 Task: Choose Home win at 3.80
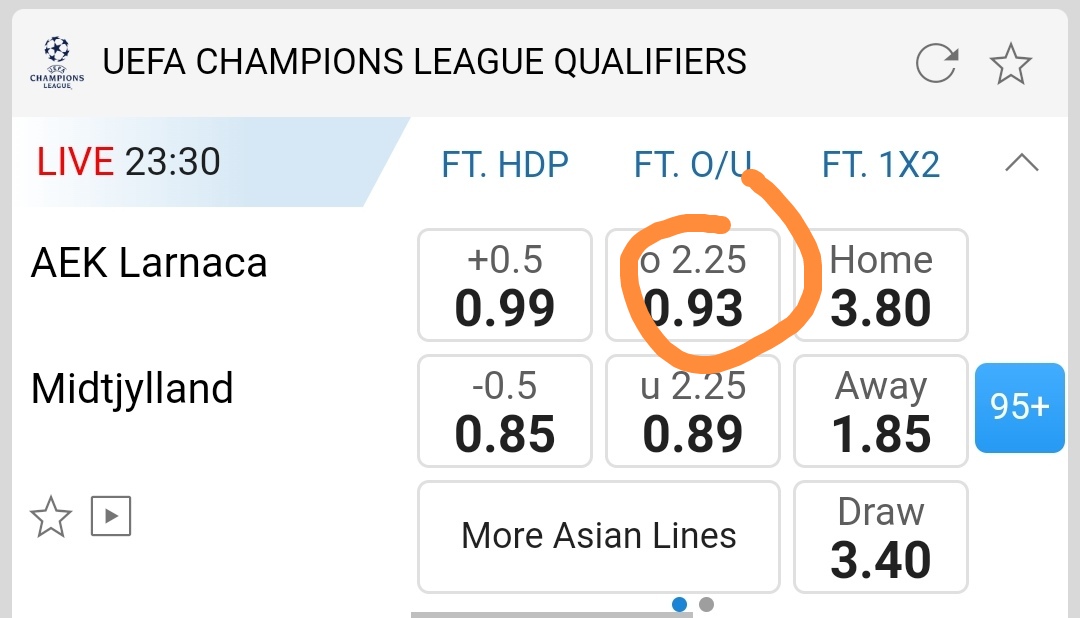coord(881,285)
